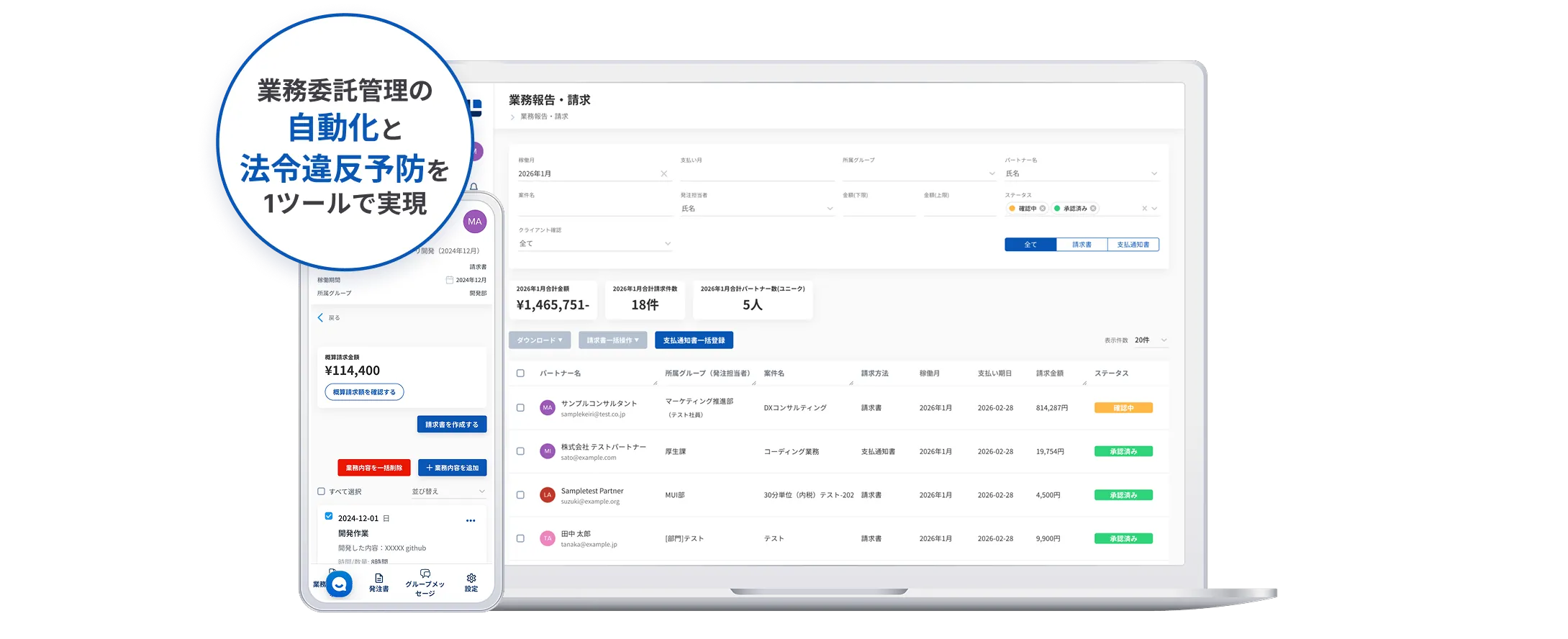Click the orange 確認中 status badge
Viewport: 1568px width, 639px height.
[x=1123, y=408]
